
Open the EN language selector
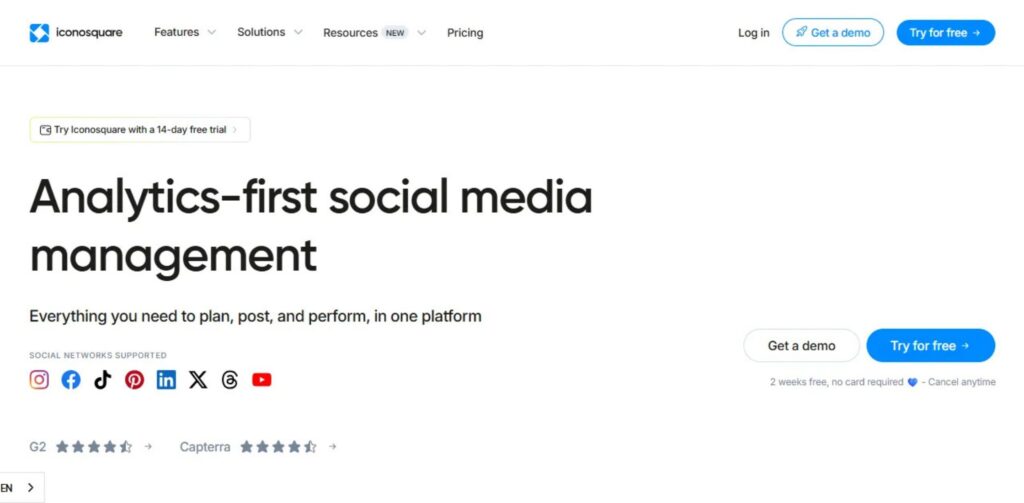[19, 487]
